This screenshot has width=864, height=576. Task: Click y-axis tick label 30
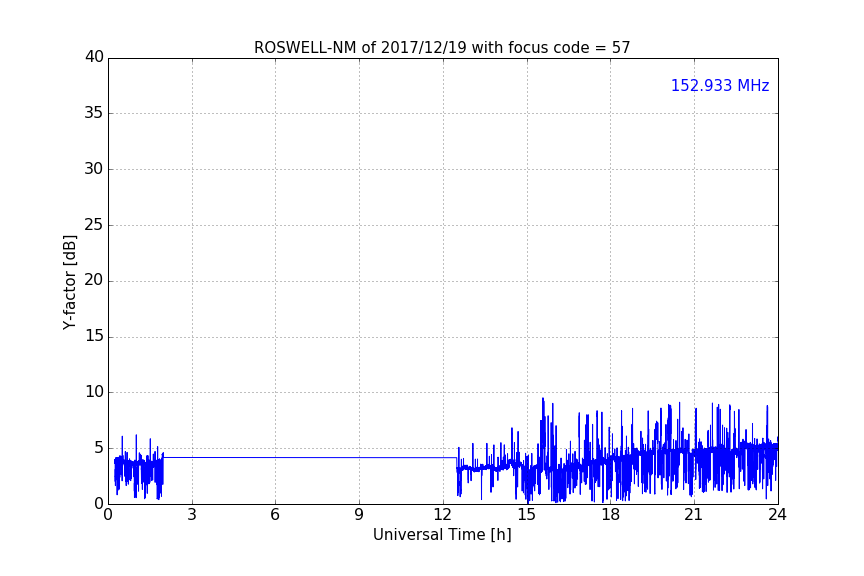[94, 169]
